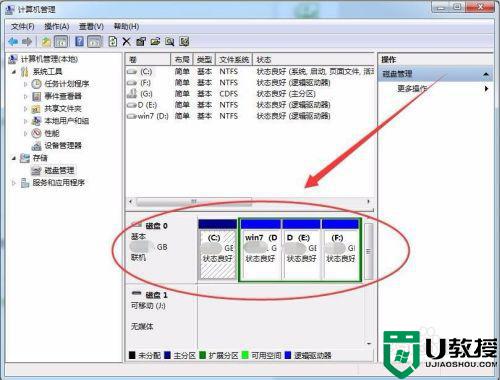Image resolution: width=500 pixels, height=380 pixels.
Task: Collapse the 磁盘管理 actions section arrow
Action: [x=486, y=74]
